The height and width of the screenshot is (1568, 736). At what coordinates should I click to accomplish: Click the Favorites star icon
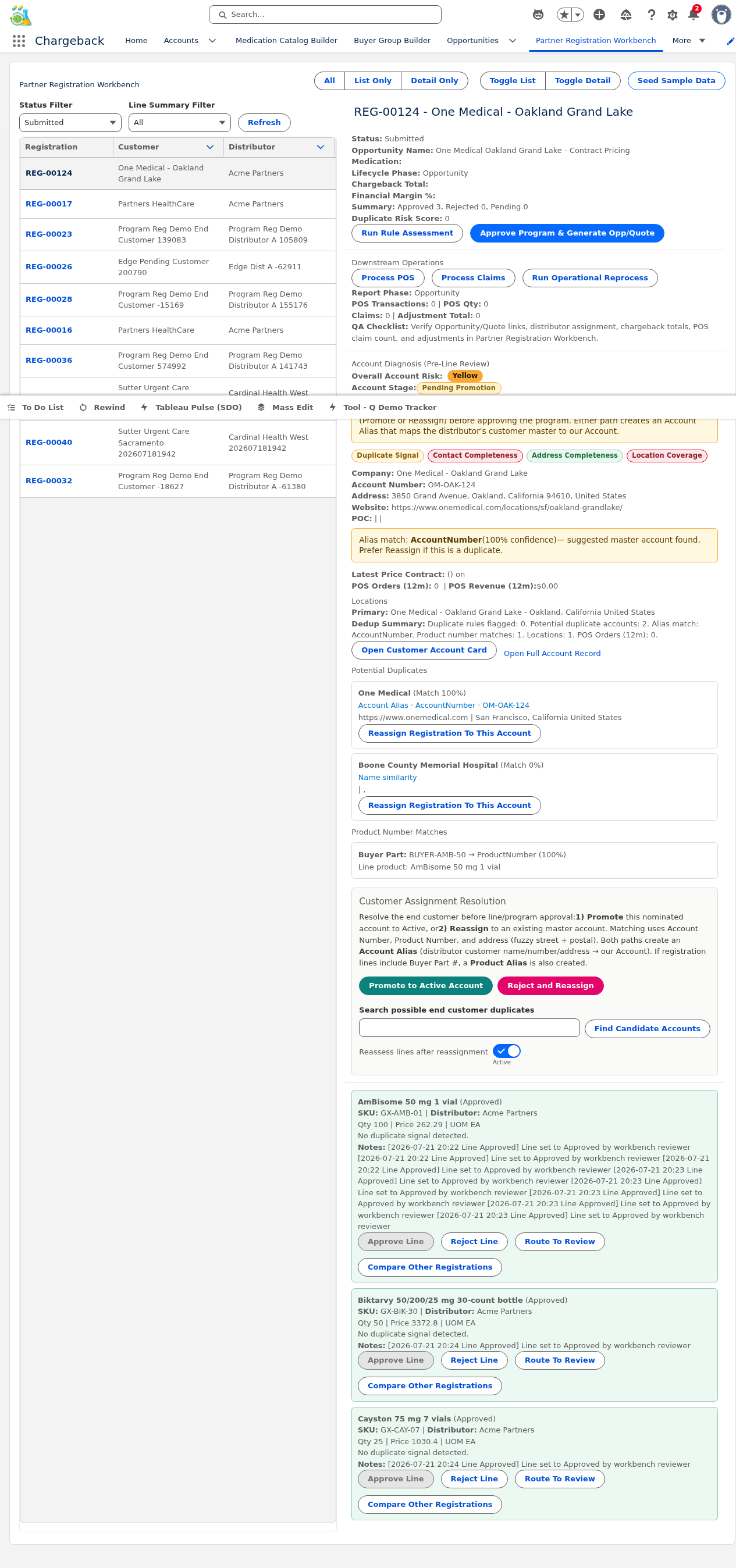[564, 15]
